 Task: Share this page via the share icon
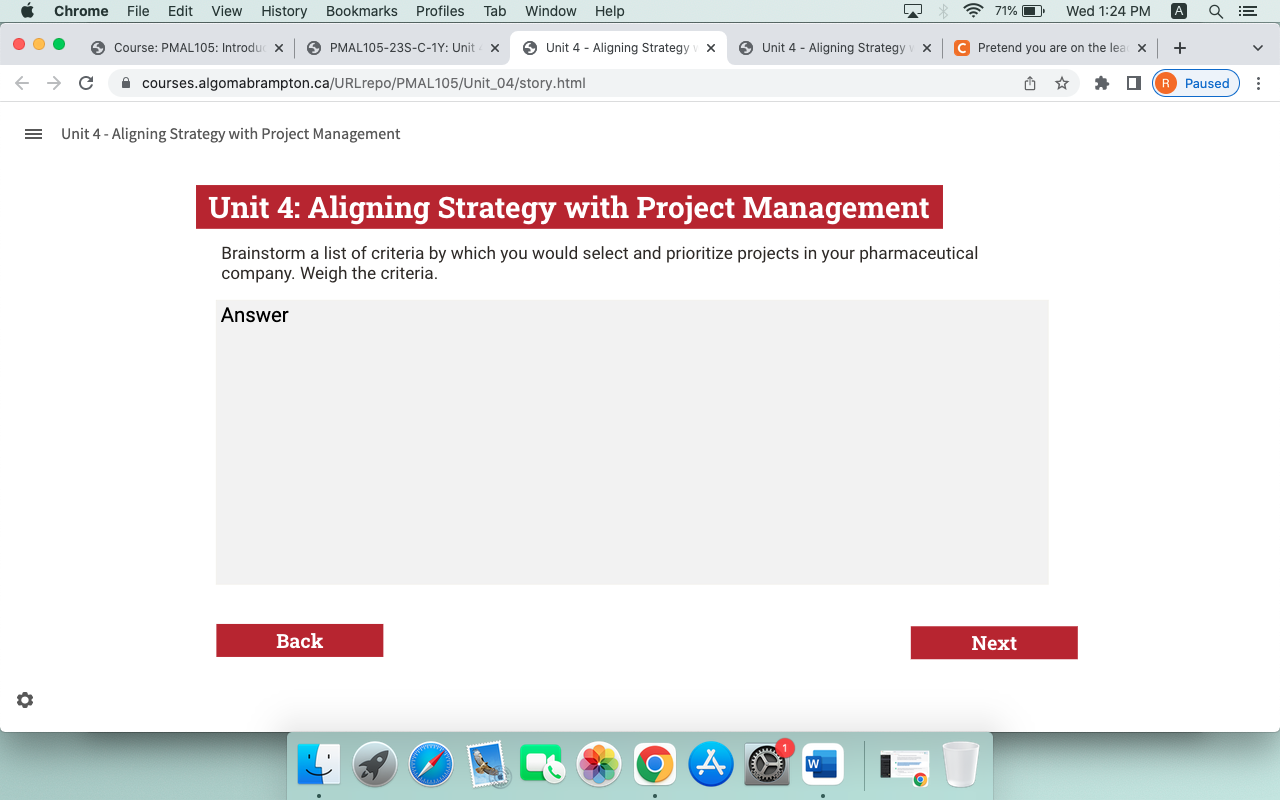(1030, 83)
